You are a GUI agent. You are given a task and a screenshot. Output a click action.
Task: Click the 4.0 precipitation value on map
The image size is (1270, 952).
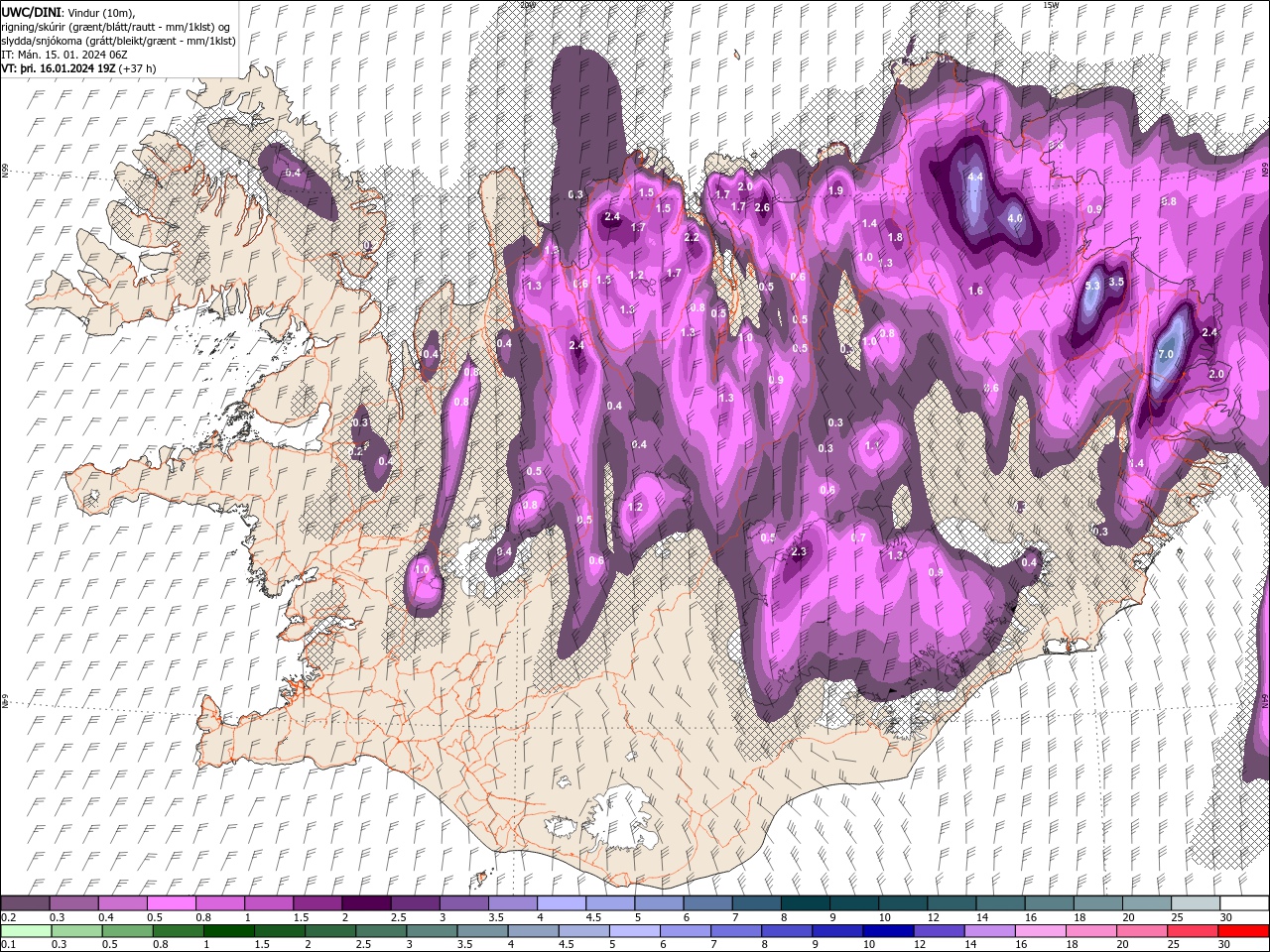[1014, 217]
